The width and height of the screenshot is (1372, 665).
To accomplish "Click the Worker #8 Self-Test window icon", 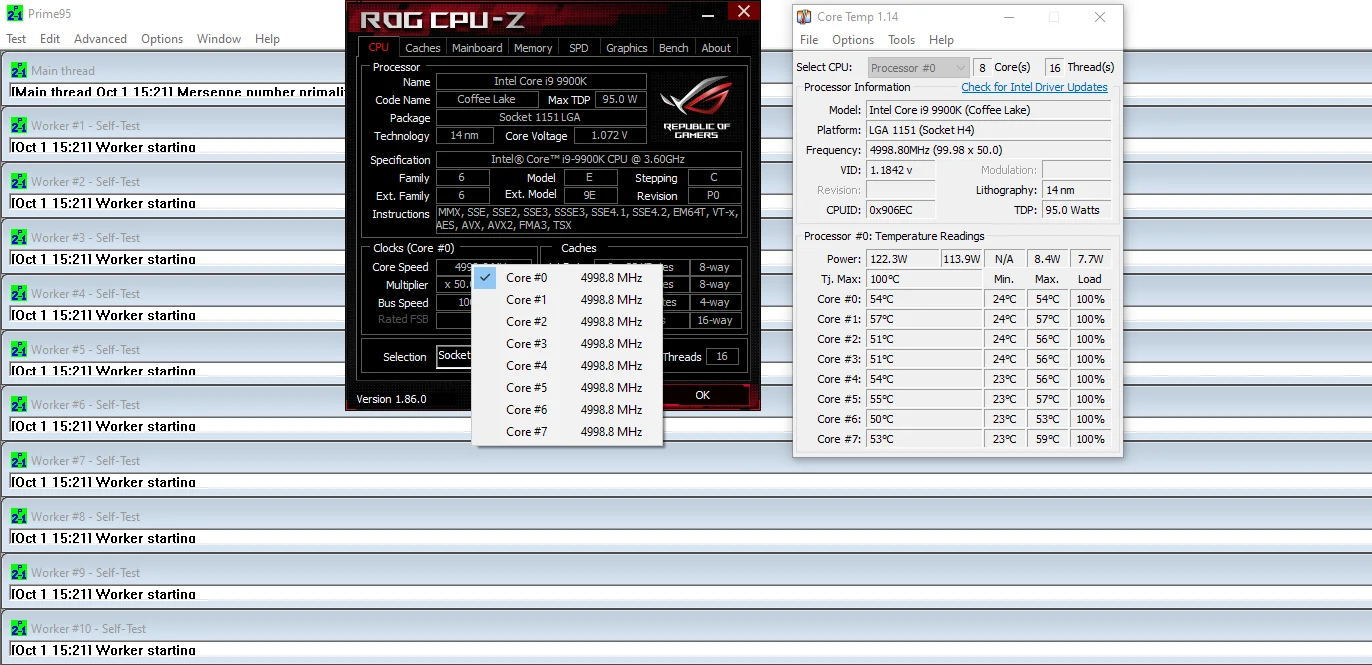I will (x=19, y=517).
